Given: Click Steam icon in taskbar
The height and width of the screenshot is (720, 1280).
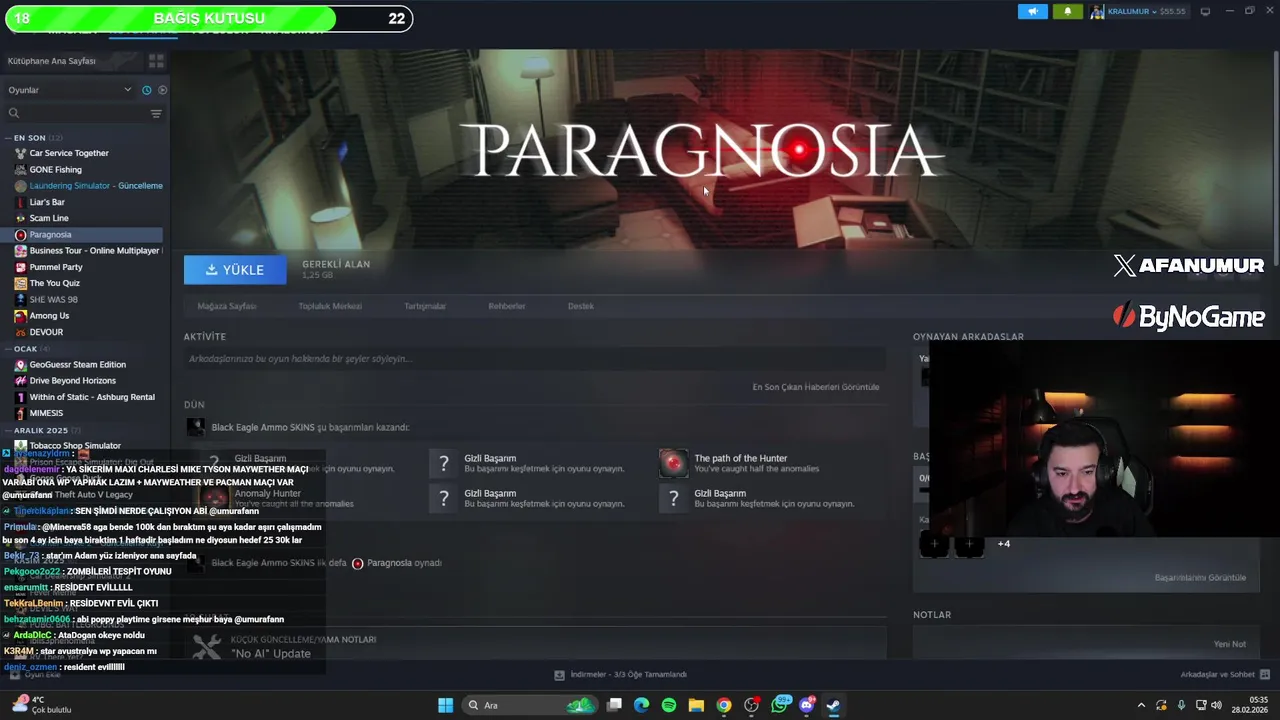Looking at the screenshot, I should click(x=833, y=705).
